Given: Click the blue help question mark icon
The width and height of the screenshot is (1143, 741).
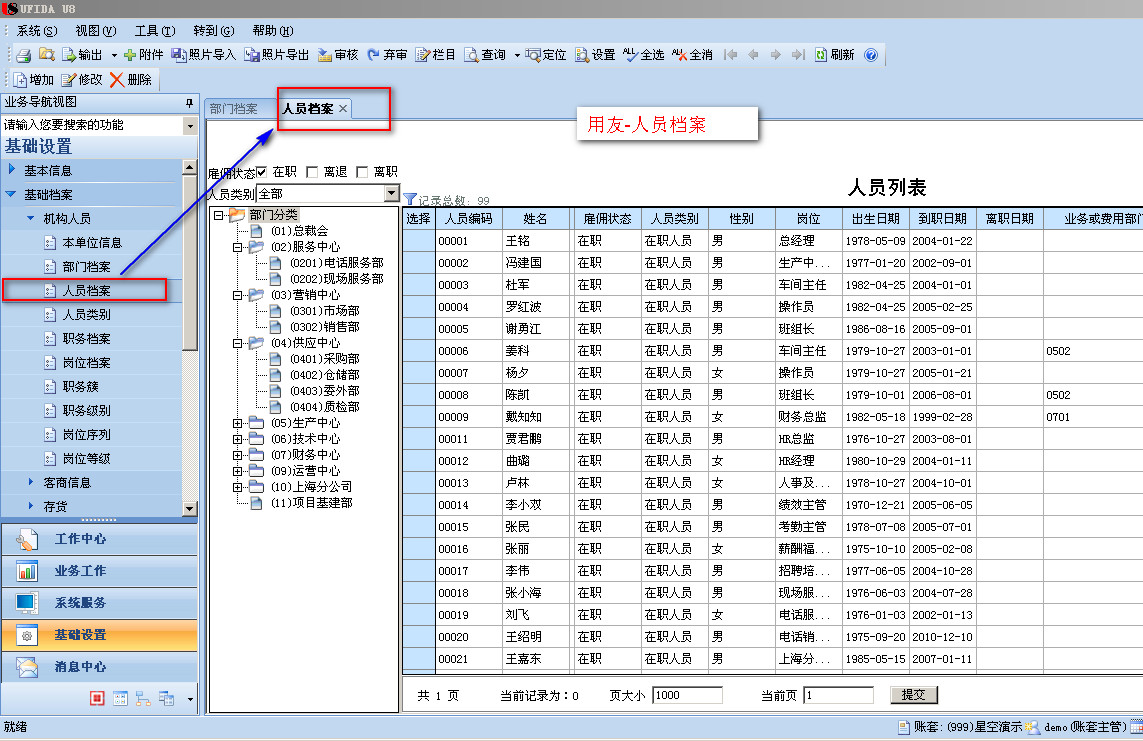Looking at the screenshot, I should click(x=870, y=55).
